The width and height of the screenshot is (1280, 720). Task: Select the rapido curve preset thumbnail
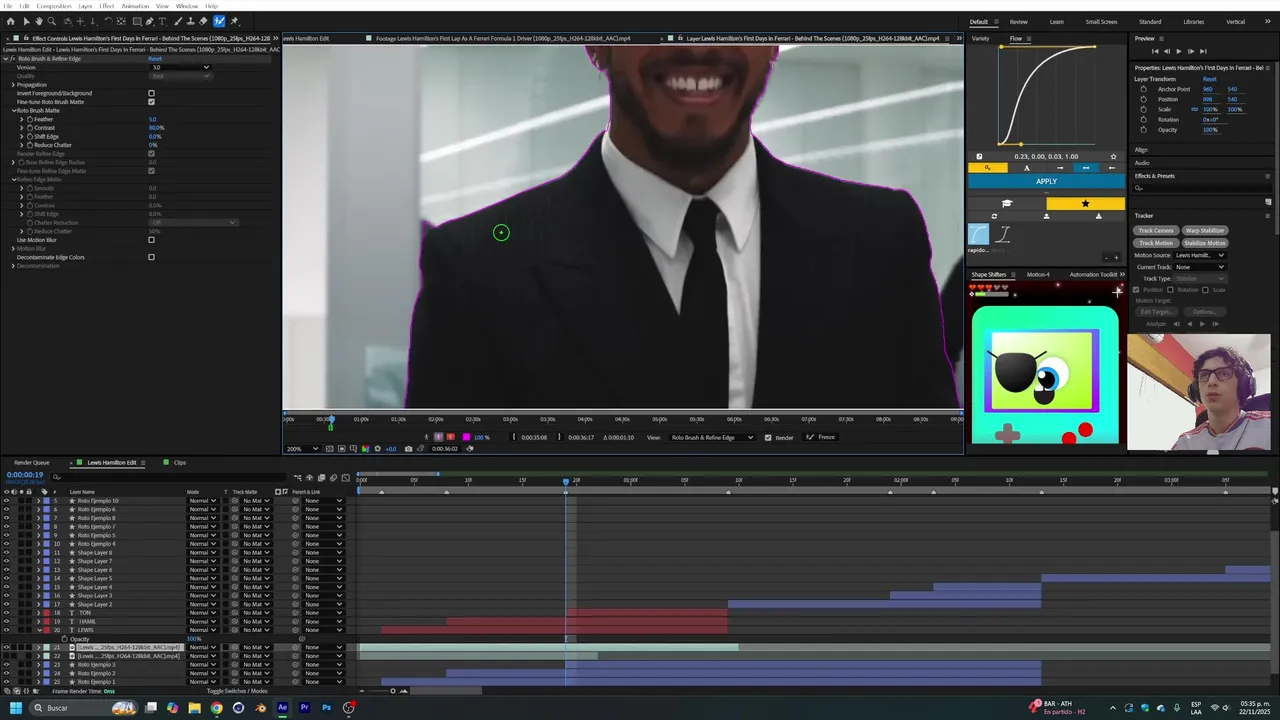978,235
